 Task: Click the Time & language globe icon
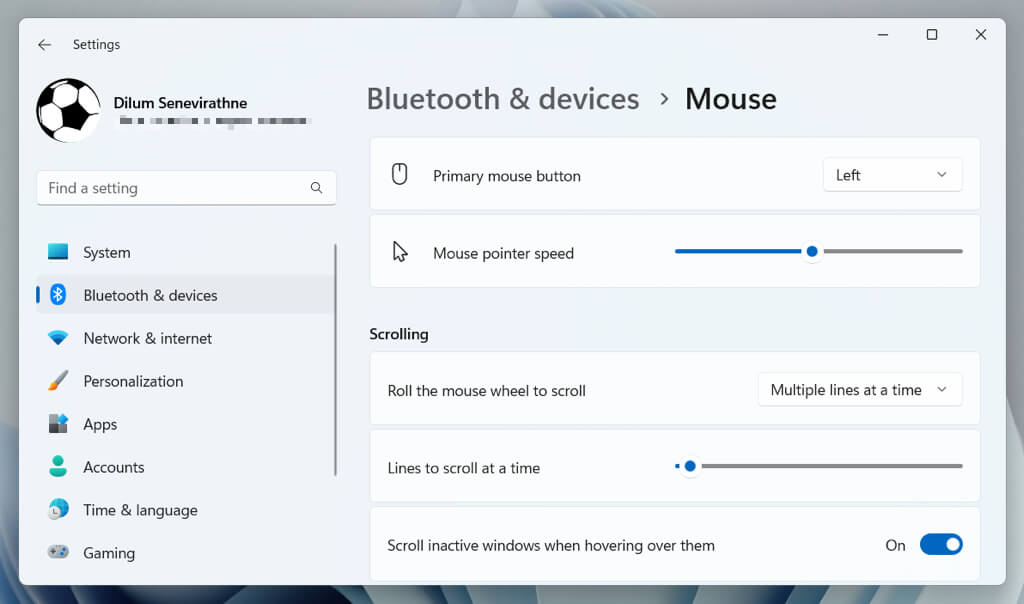tap(58, 510)
